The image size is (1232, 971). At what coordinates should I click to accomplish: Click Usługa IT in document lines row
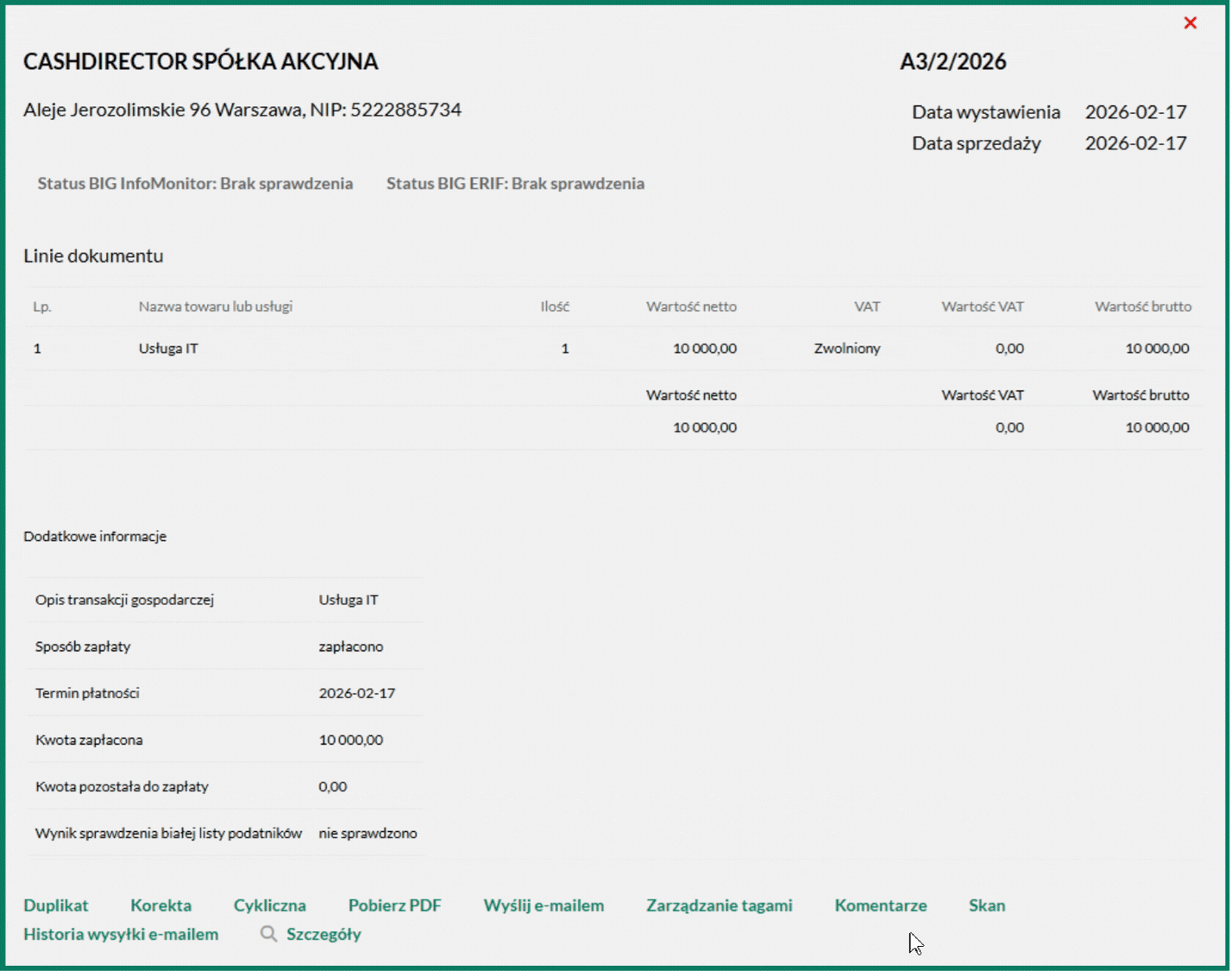pos(168,349)
